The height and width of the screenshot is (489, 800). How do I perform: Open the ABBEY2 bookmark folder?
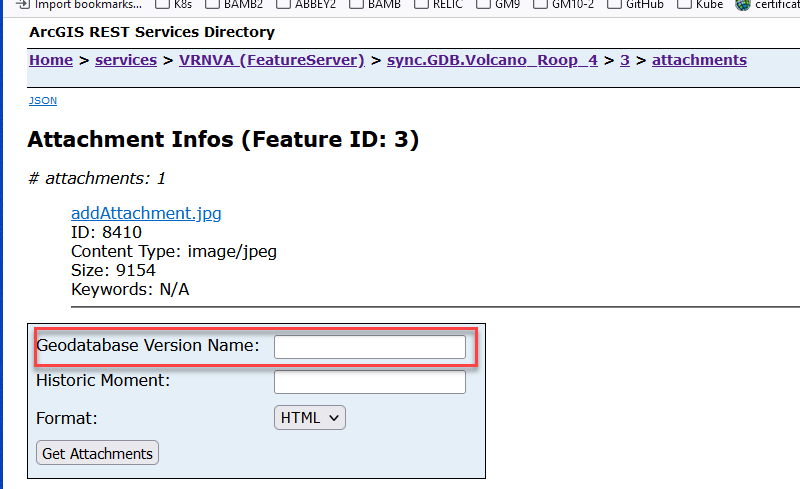click(x=307, y=4)
